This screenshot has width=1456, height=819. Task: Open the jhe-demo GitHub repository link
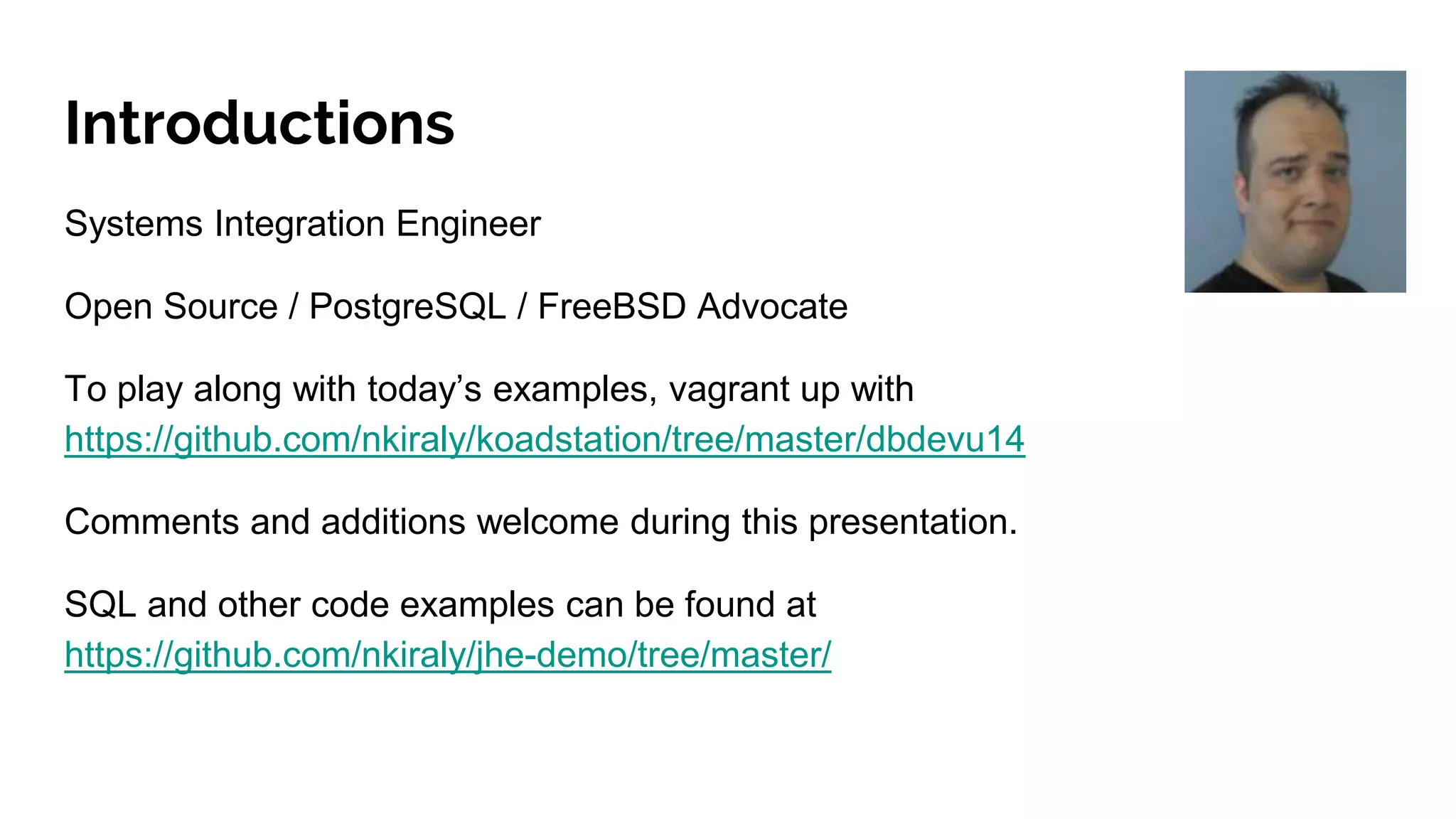click(448, 655)
